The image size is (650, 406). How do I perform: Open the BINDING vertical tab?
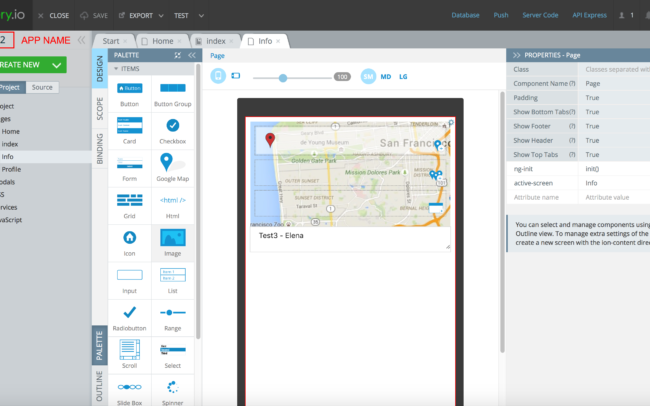click(100, 148)
